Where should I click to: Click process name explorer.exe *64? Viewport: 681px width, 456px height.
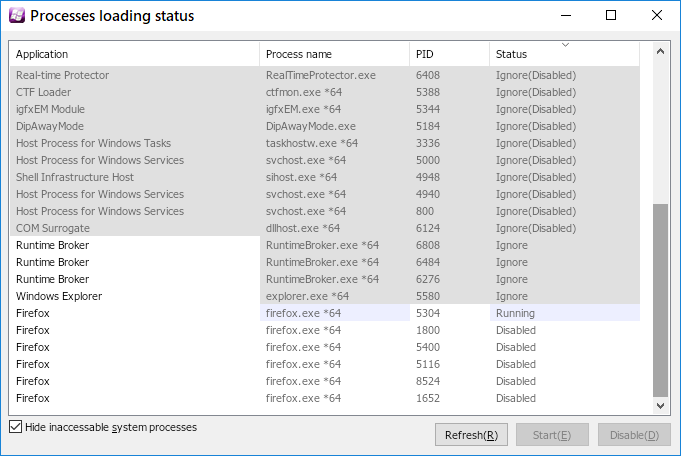(307, 296)
